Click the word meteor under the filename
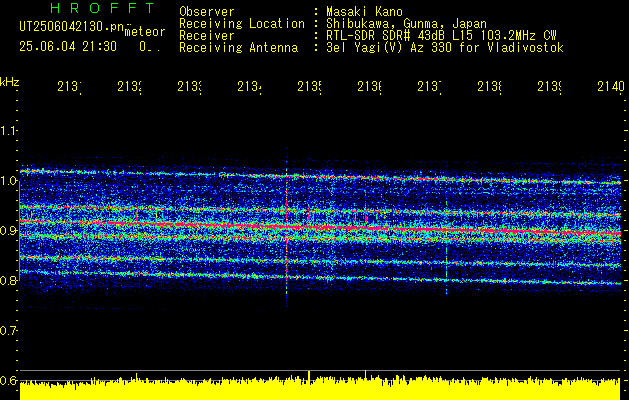This screenshot has height=400, width=629. pos(145,32)
